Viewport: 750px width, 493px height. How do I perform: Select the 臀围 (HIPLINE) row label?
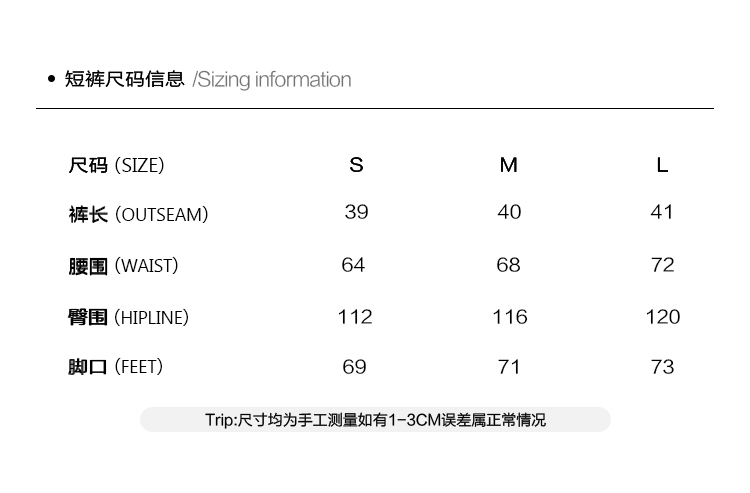[128, 318]
